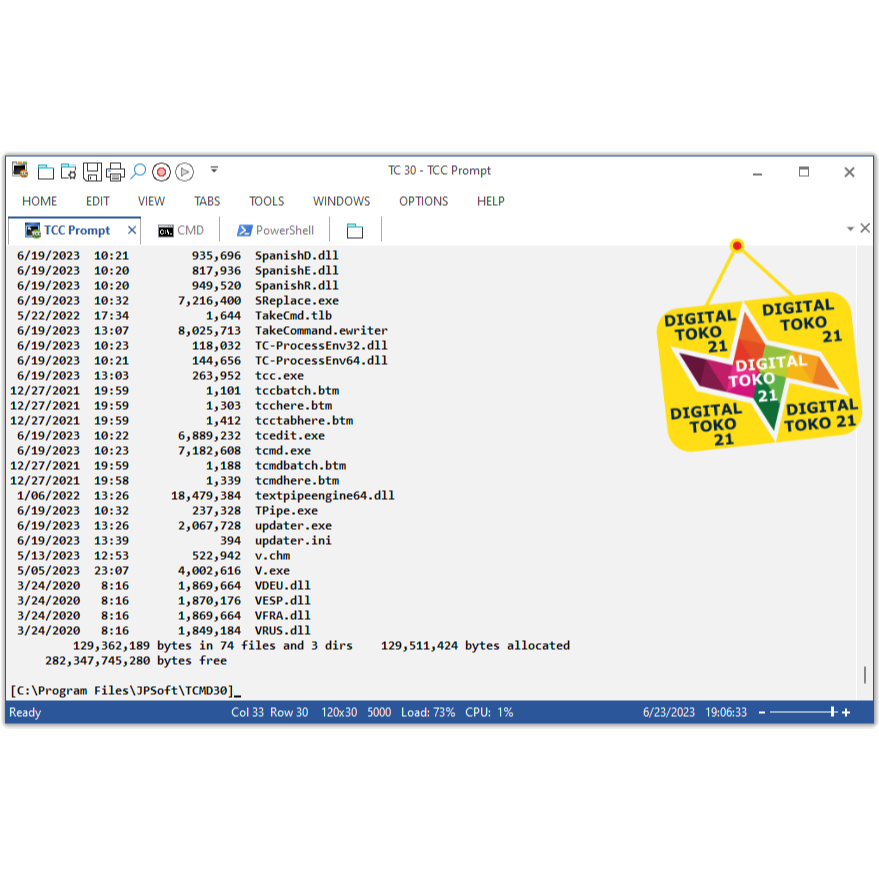Launch a CMD tab
The image size is (879, 879).
[181, 230]
